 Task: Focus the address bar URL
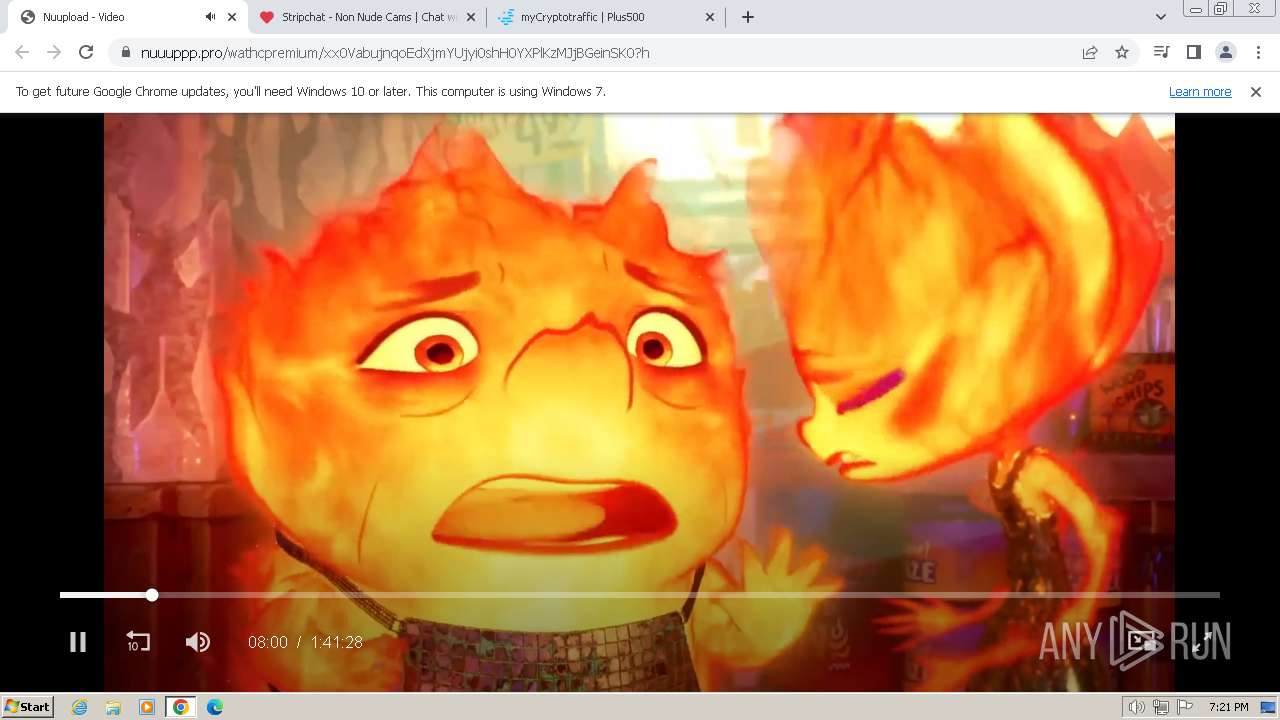(395, 52)
